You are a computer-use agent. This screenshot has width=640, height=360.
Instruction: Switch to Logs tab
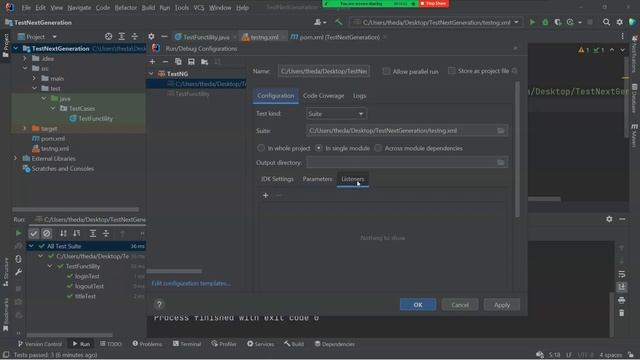pyautogui.click(x=359, y=96)
